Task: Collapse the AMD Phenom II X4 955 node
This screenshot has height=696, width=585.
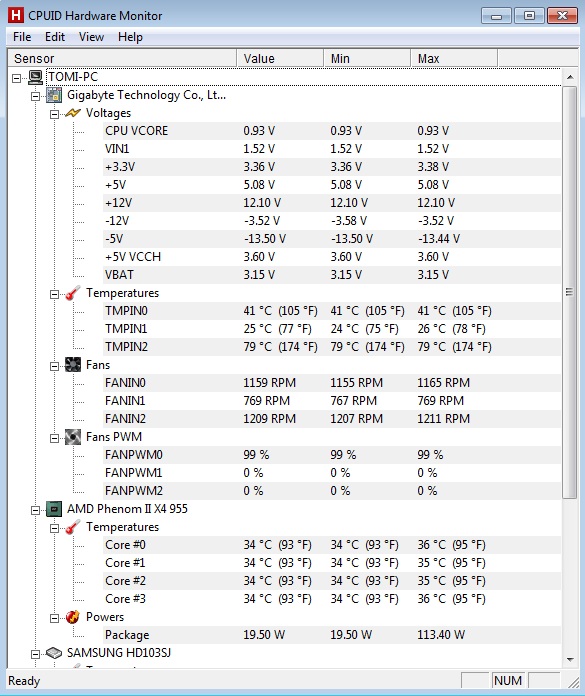Action: tap(36, 510)
